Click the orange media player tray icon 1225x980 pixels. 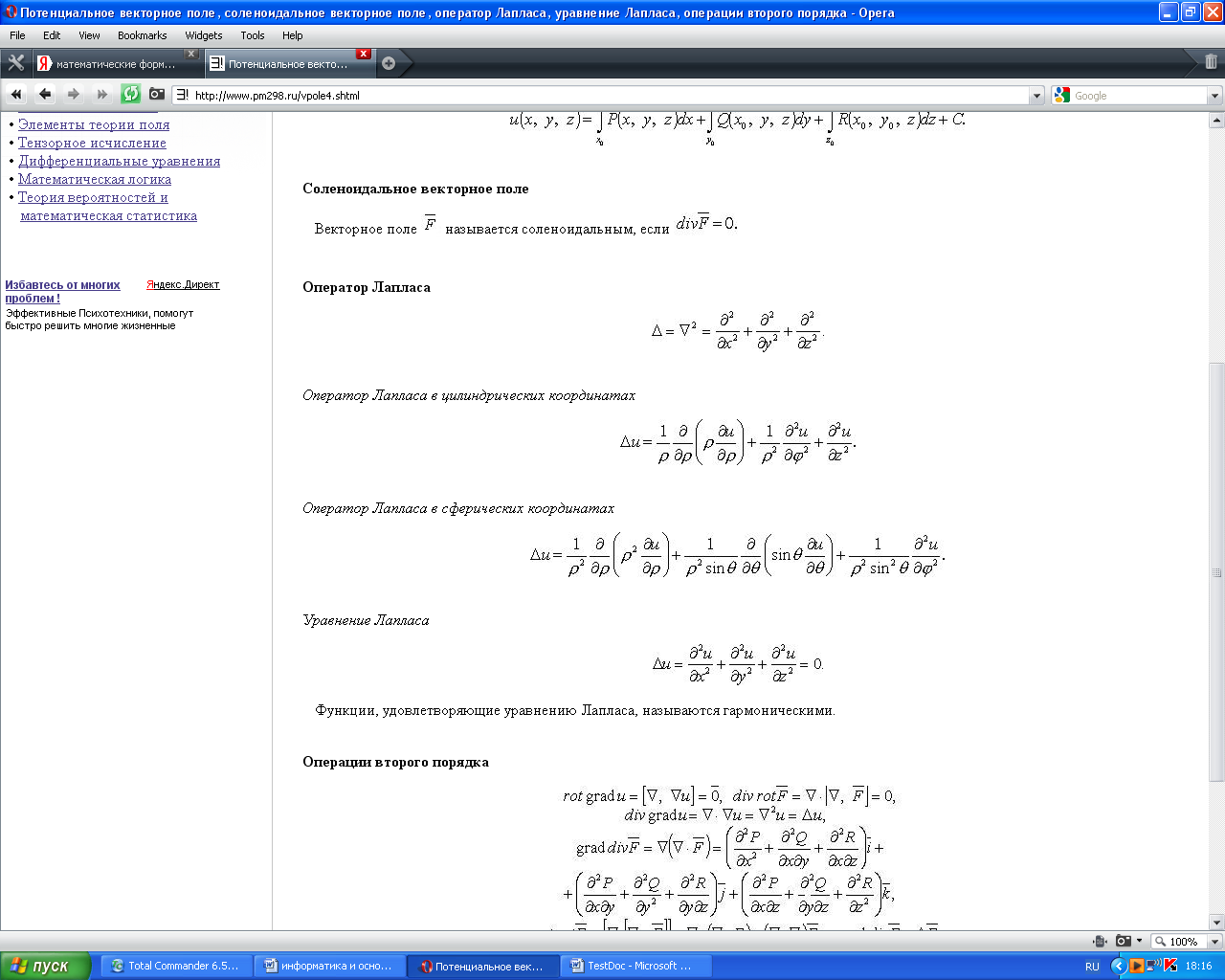click(1136, 966)
